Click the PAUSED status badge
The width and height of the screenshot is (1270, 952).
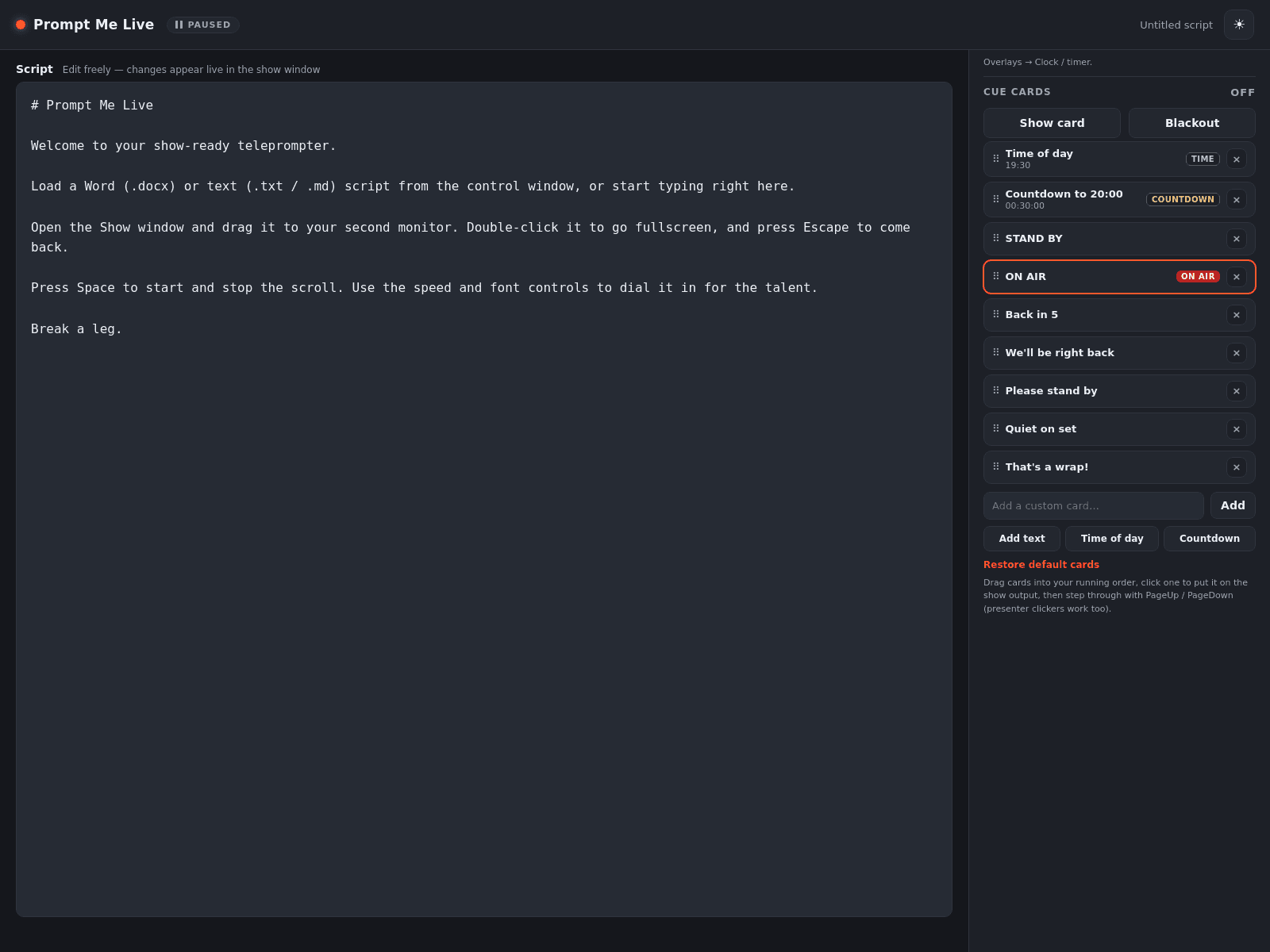[x=203, y=25]
